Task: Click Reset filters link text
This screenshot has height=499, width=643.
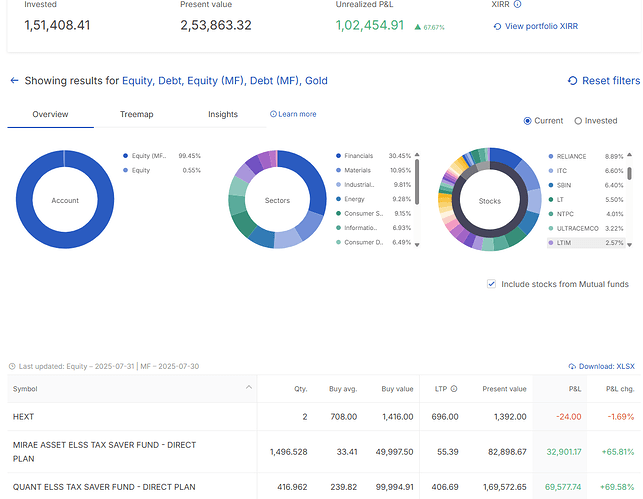Action: pos(611,81)
